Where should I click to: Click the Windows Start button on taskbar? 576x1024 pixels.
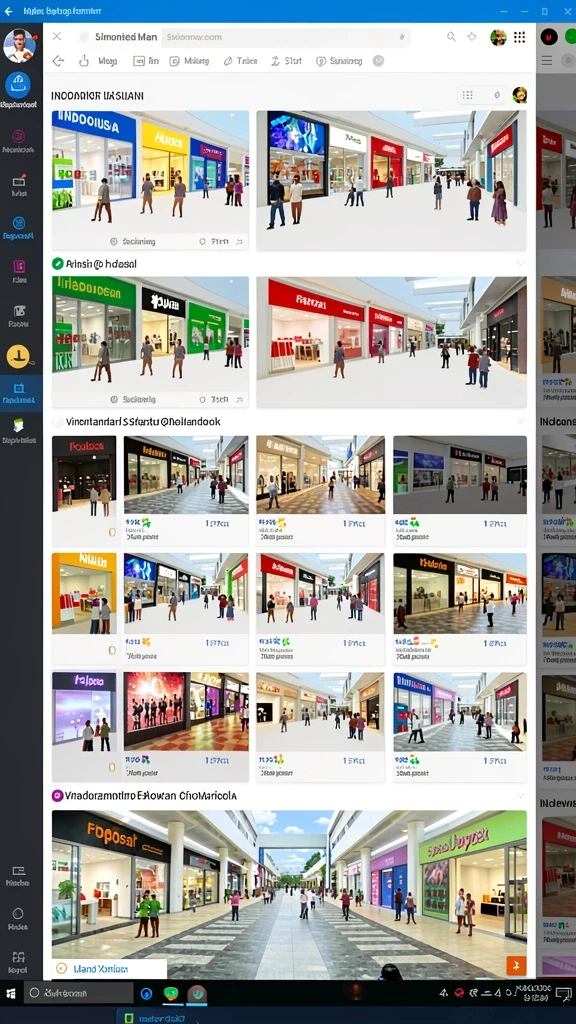pos(10,993)
